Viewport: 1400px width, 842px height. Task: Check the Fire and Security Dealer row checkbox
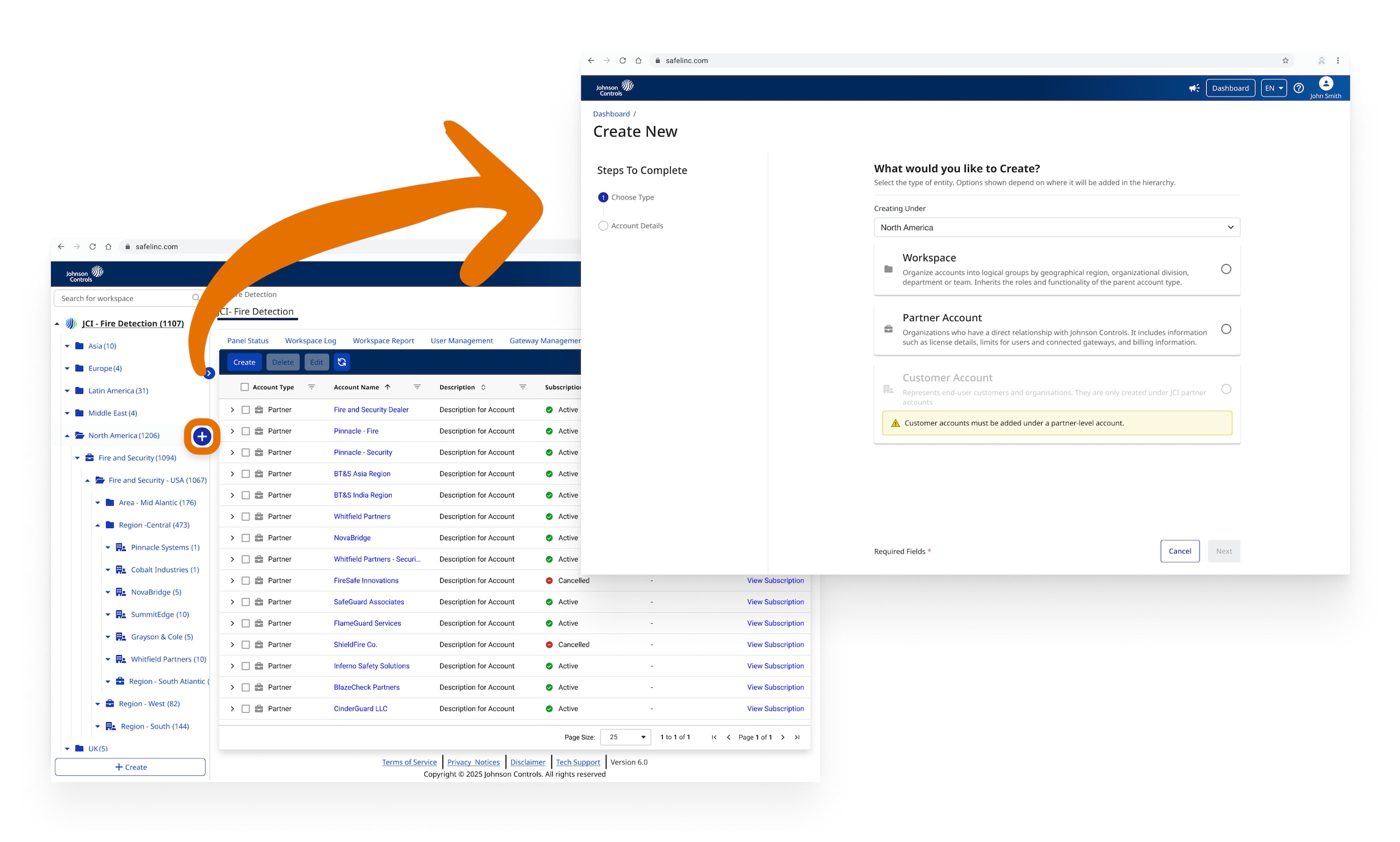(246, 410)
